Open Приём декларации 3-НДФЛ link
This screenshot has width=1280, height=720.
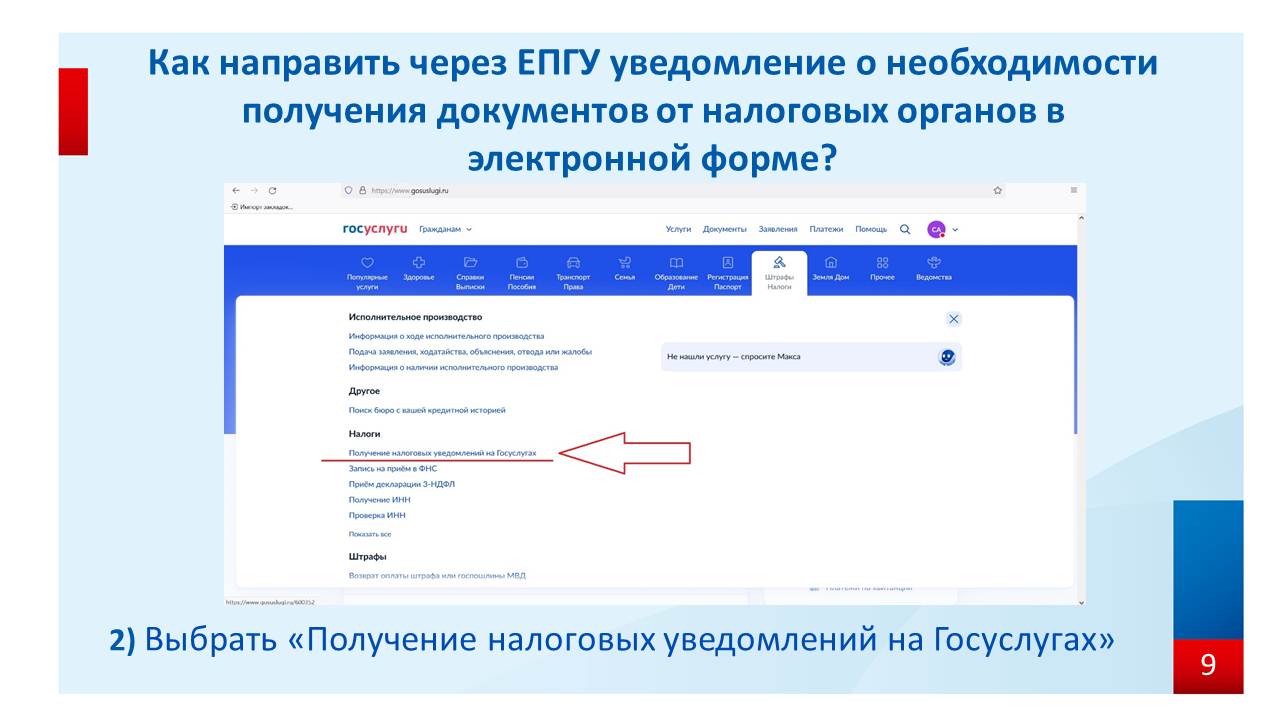[402, 484]
